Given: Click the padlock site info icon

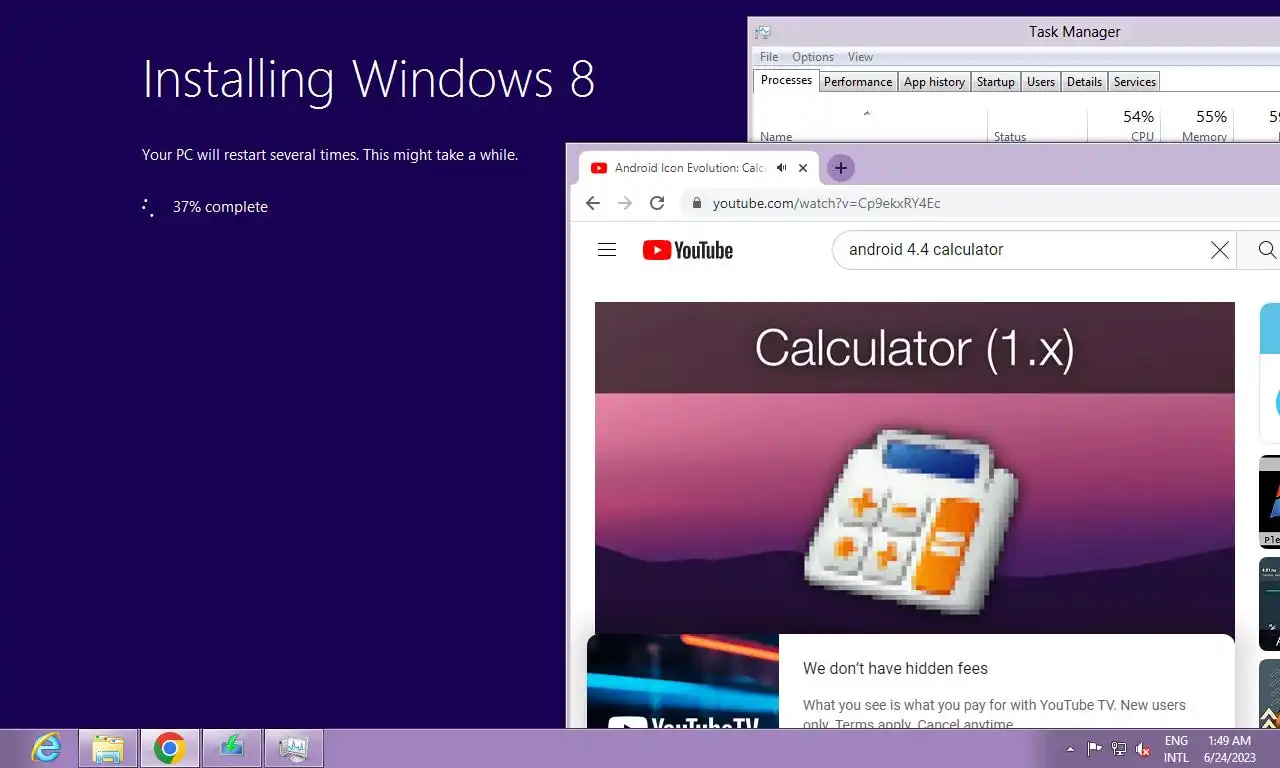Looking at the screenshot, I should pos(696,203).
